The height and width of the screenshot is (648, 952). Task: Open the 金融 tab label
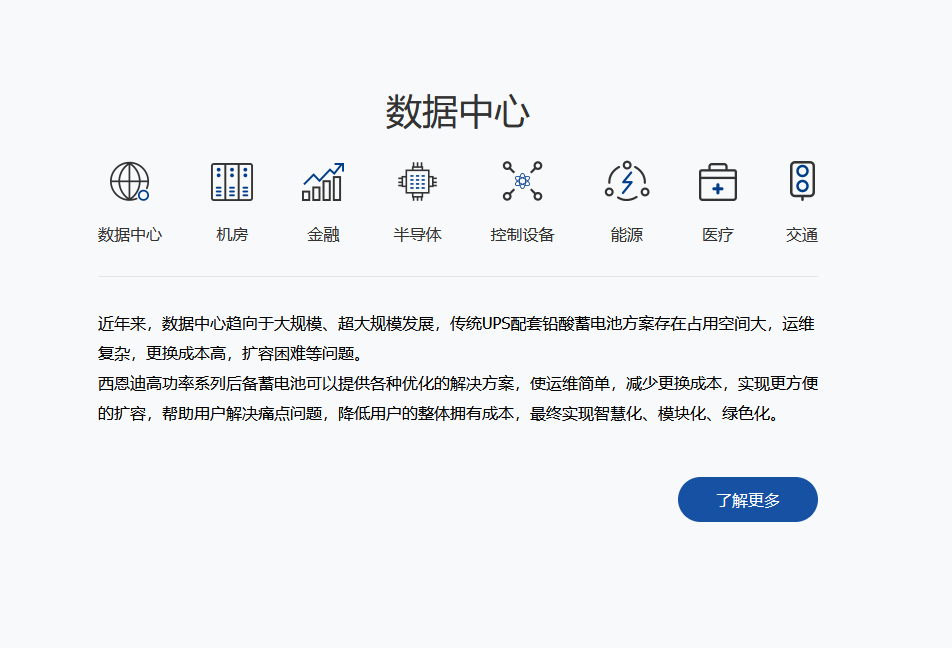323,234
